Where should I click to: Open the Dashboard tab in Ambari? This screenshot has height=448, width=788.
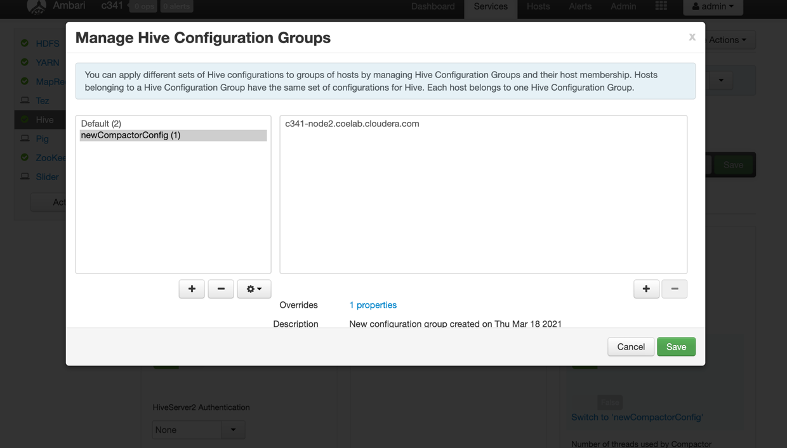pyautogui.click(x=433, y=7)
